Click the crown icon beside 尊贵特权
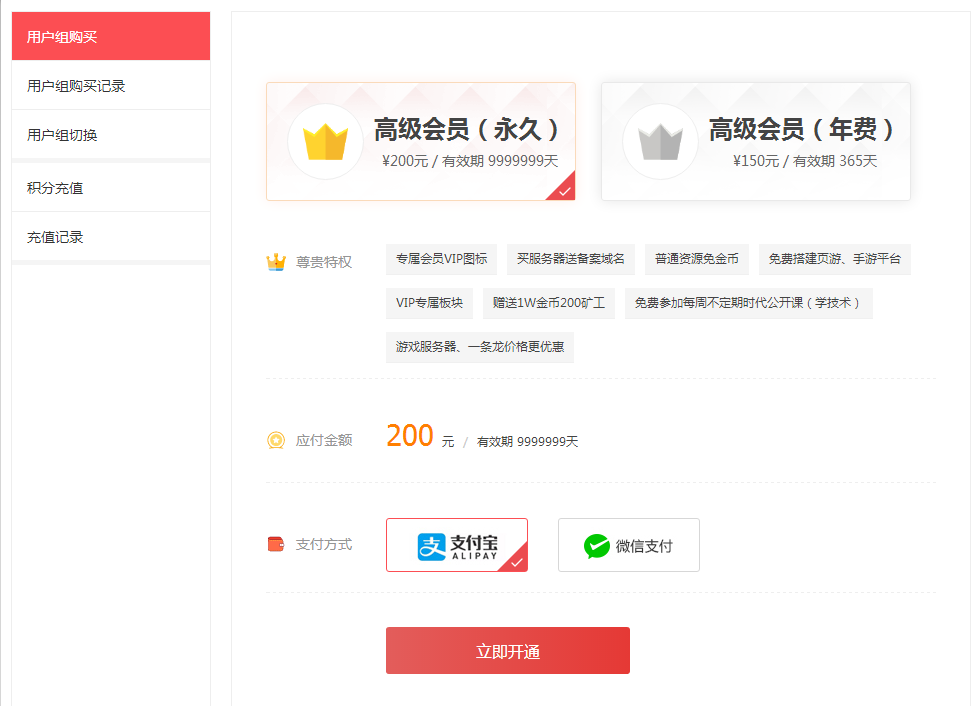This screenshot has height=706, width=974. (276, 262)
